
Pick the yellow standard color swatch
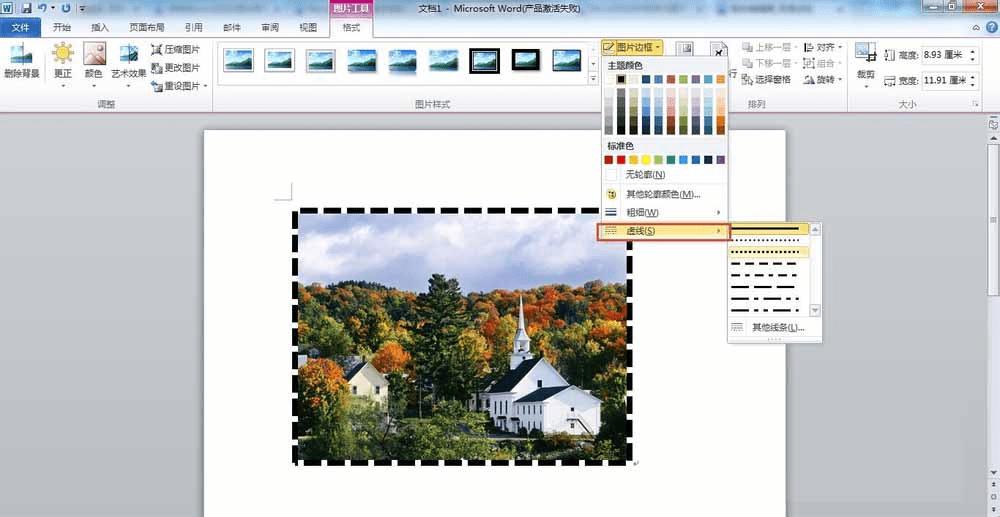(646, 160)
